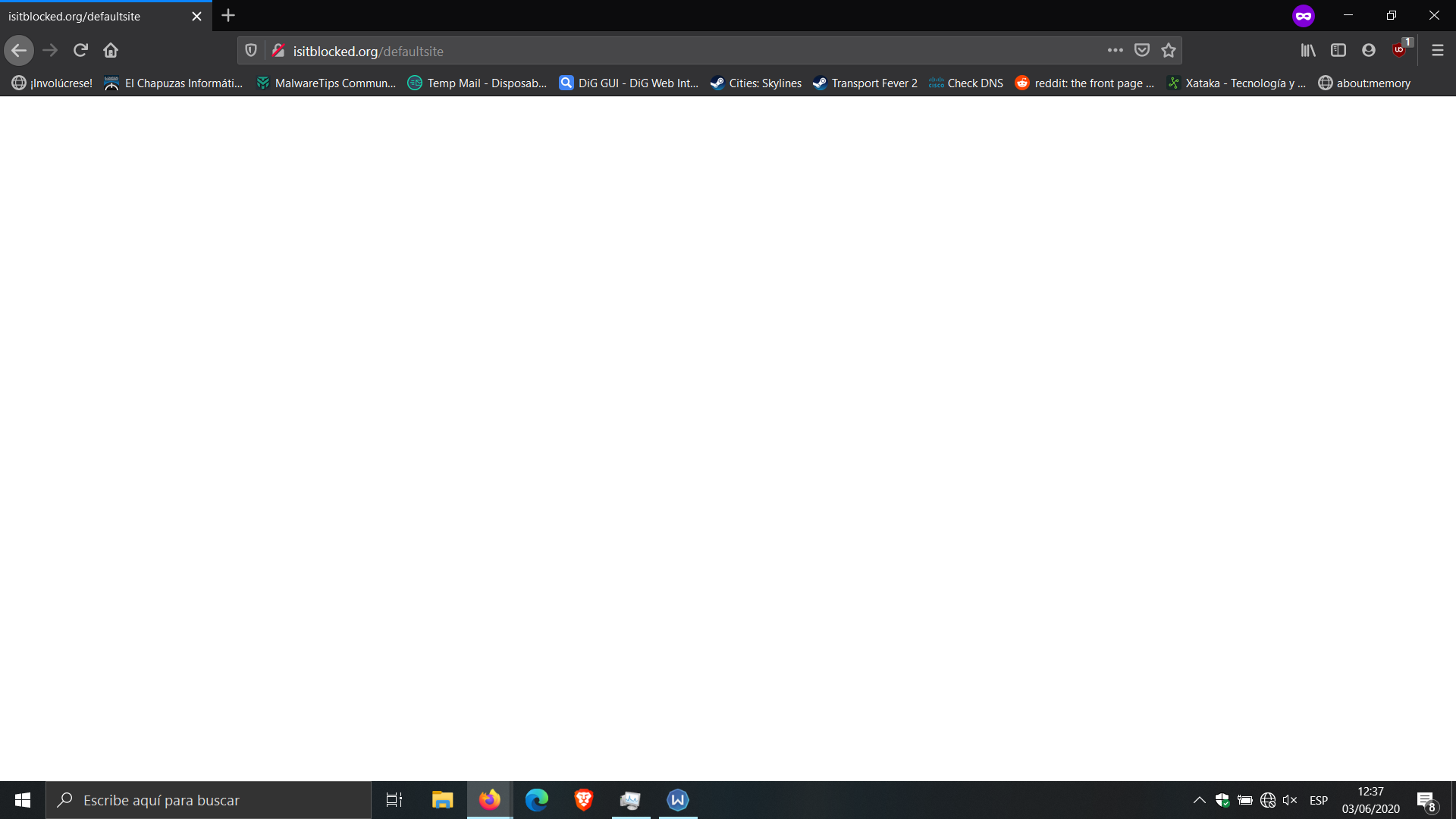Open the Firefox account icon
This screenshot has height=819, width=1456.
coord(1369,51)
